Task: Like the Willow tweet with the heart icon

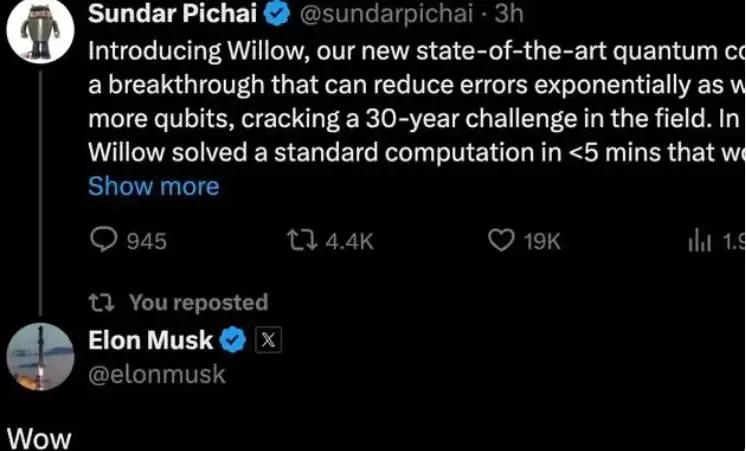Action: [x=501, y=241]
